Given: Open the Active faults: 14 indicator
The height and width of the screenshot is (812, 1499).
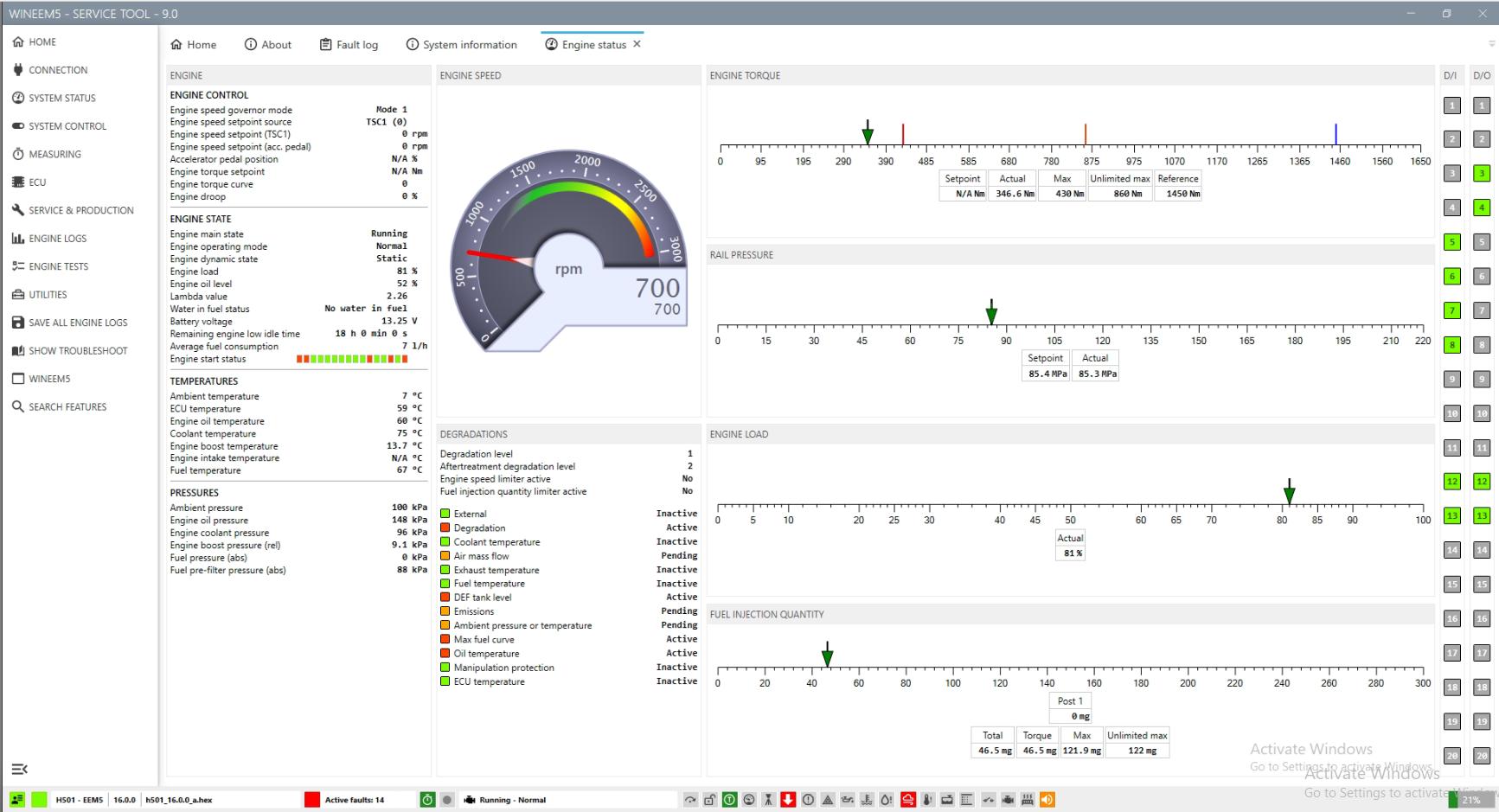Looking at the screenshot, I should click(x=356, y=799).
